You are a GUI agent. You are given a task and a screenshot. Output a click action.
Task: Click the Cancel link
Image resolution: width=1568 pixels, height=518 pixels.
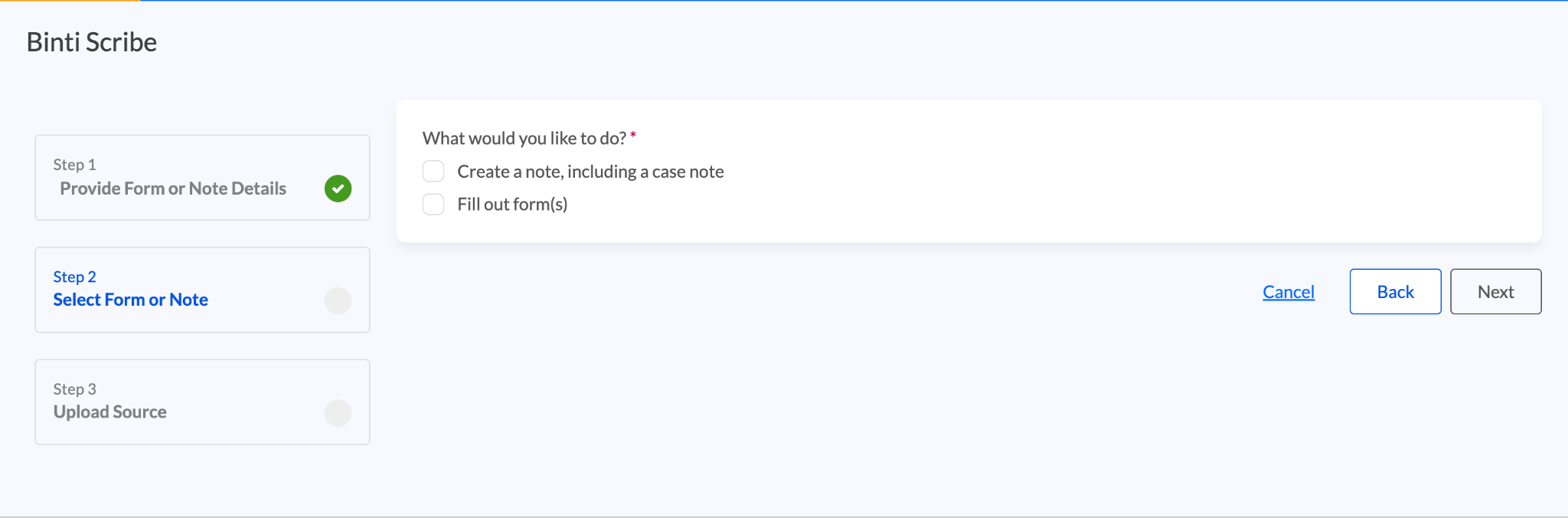1289,292
